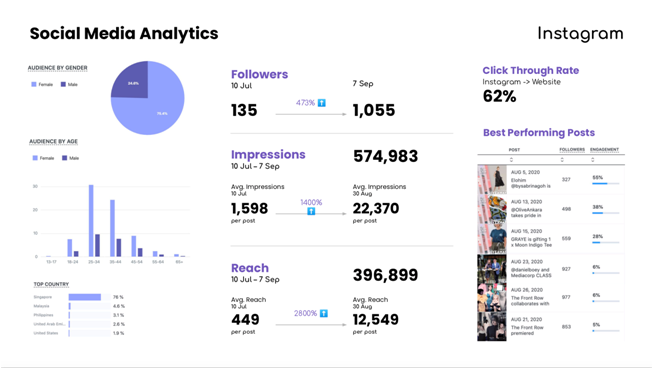The height and width of the screenshot is (369, 653).
Task: Sort table by the ENGAGEMENT column arrow
Action: coord(593,160)
